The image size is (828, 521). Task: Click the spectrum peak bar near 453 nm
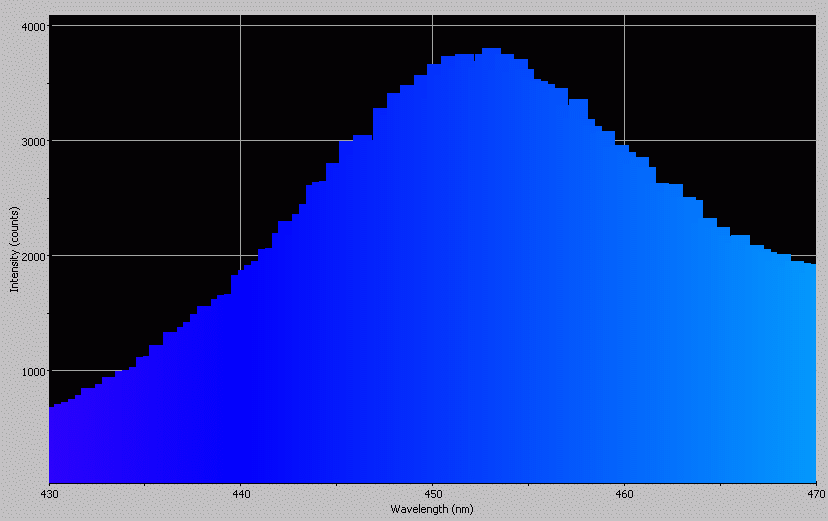coord(491,264)
